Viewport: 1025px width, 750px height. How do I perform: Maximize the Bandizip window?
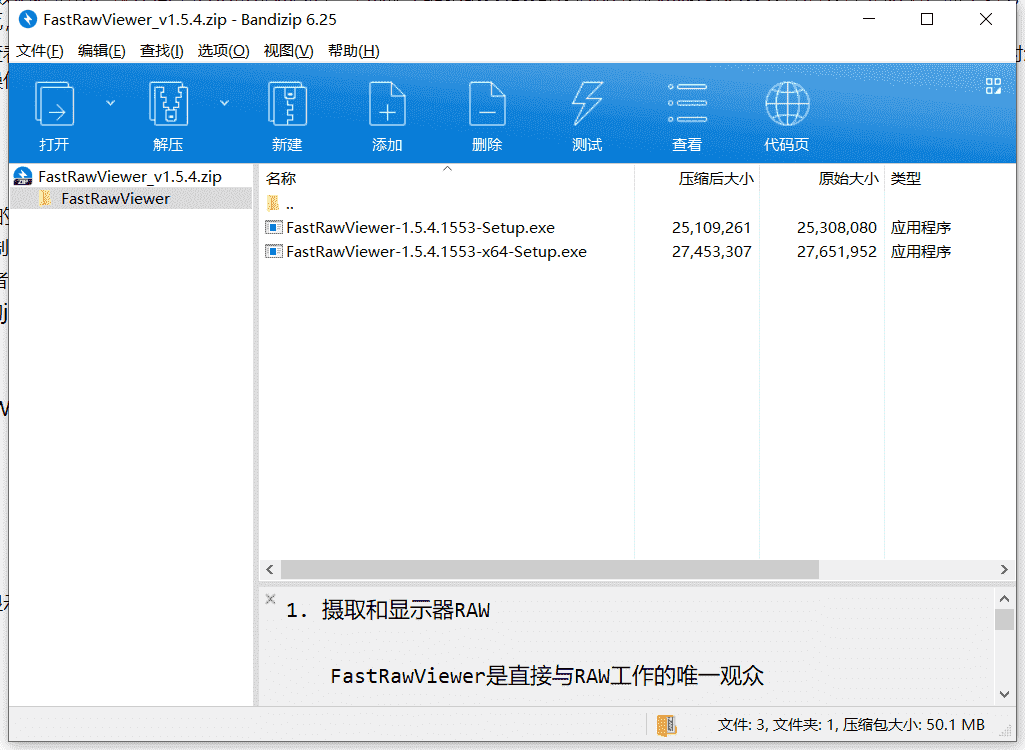click(x=927, y=19)
